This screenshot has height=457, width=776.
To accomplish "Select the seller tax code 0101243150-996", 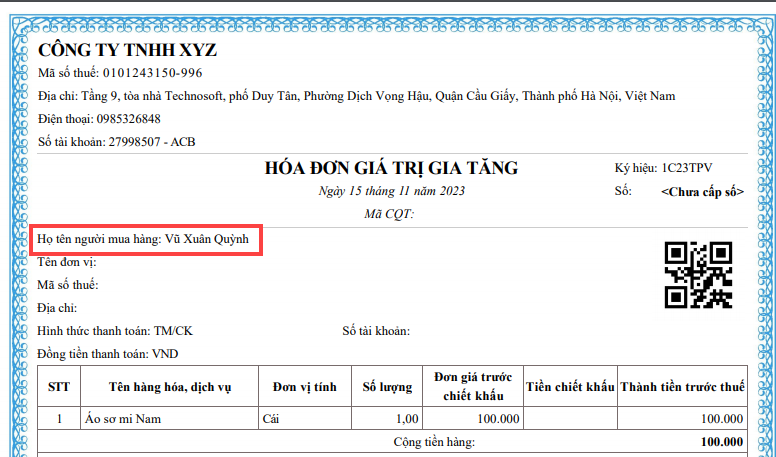I will (x=150, y=73).
